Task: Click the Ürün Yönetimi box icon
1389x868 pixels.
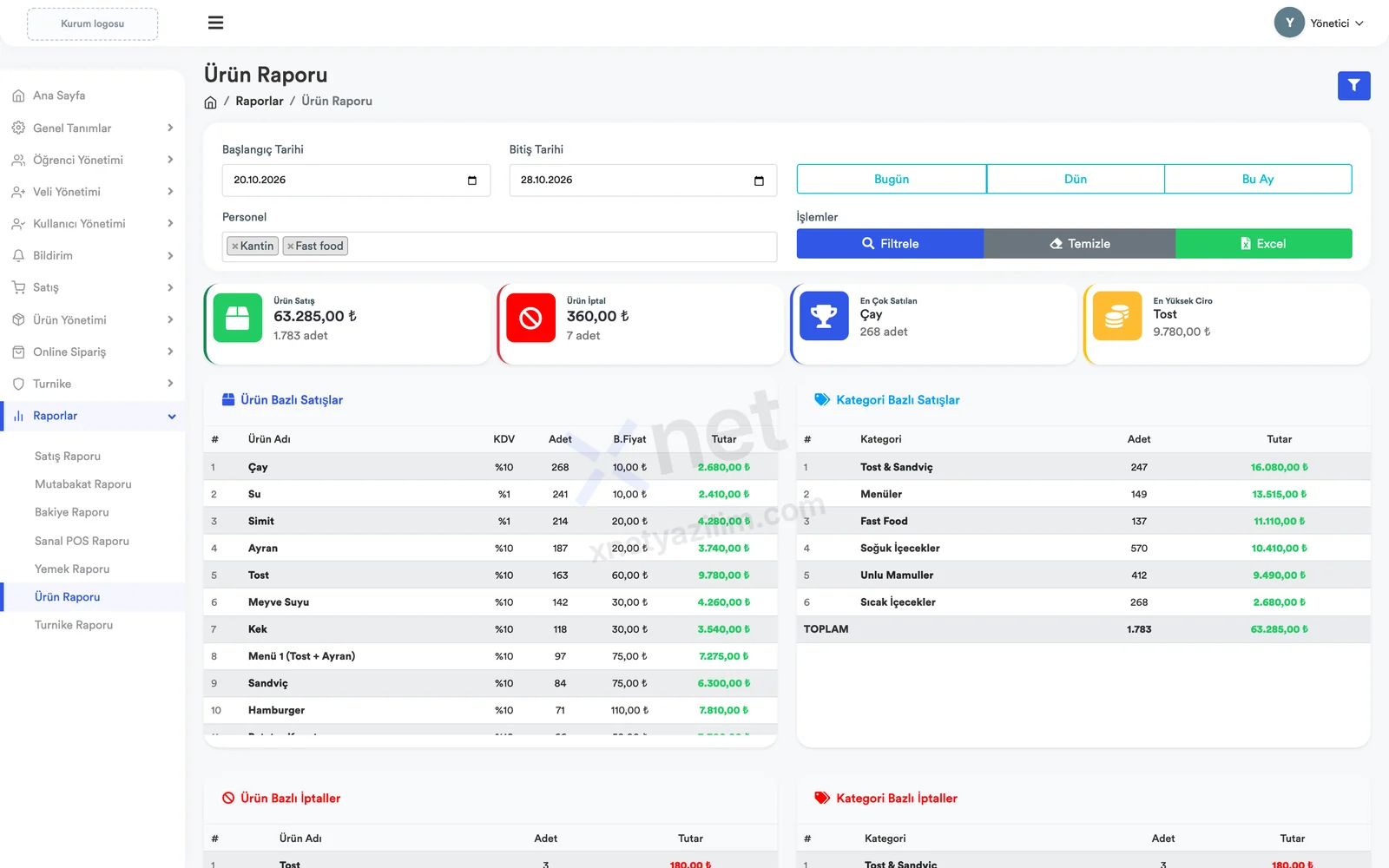Action: (x=18, y=319)
